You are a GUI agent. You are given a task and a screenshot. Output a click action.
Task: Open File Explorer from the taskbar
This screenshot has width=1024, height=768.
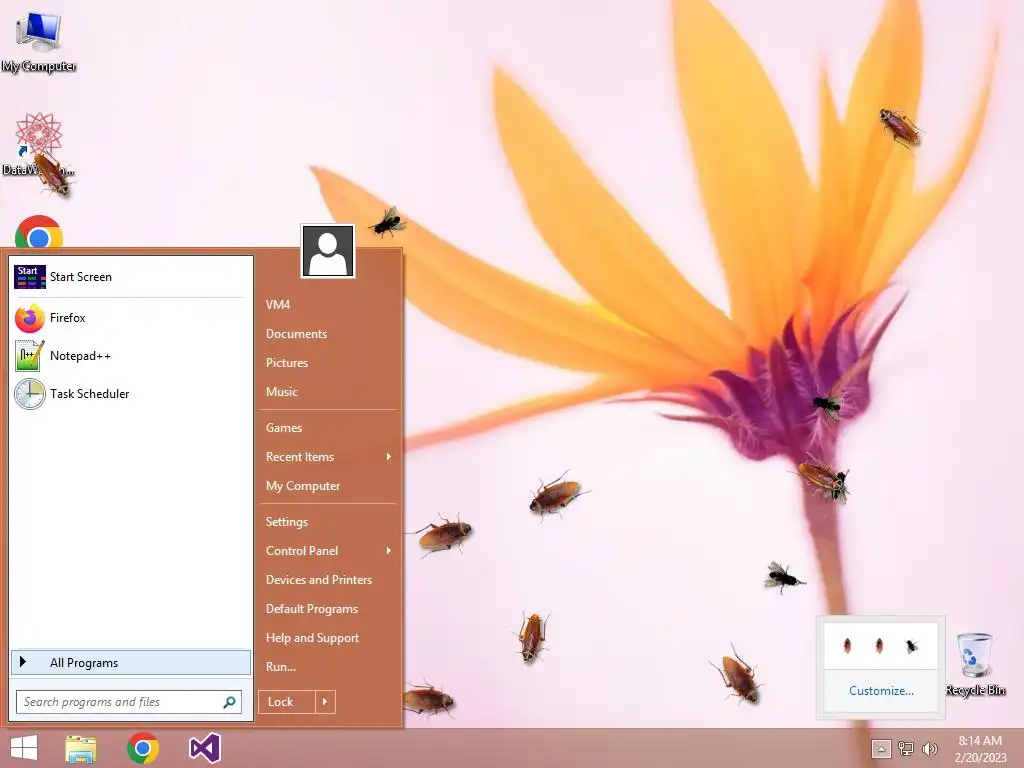pos(81,748)
